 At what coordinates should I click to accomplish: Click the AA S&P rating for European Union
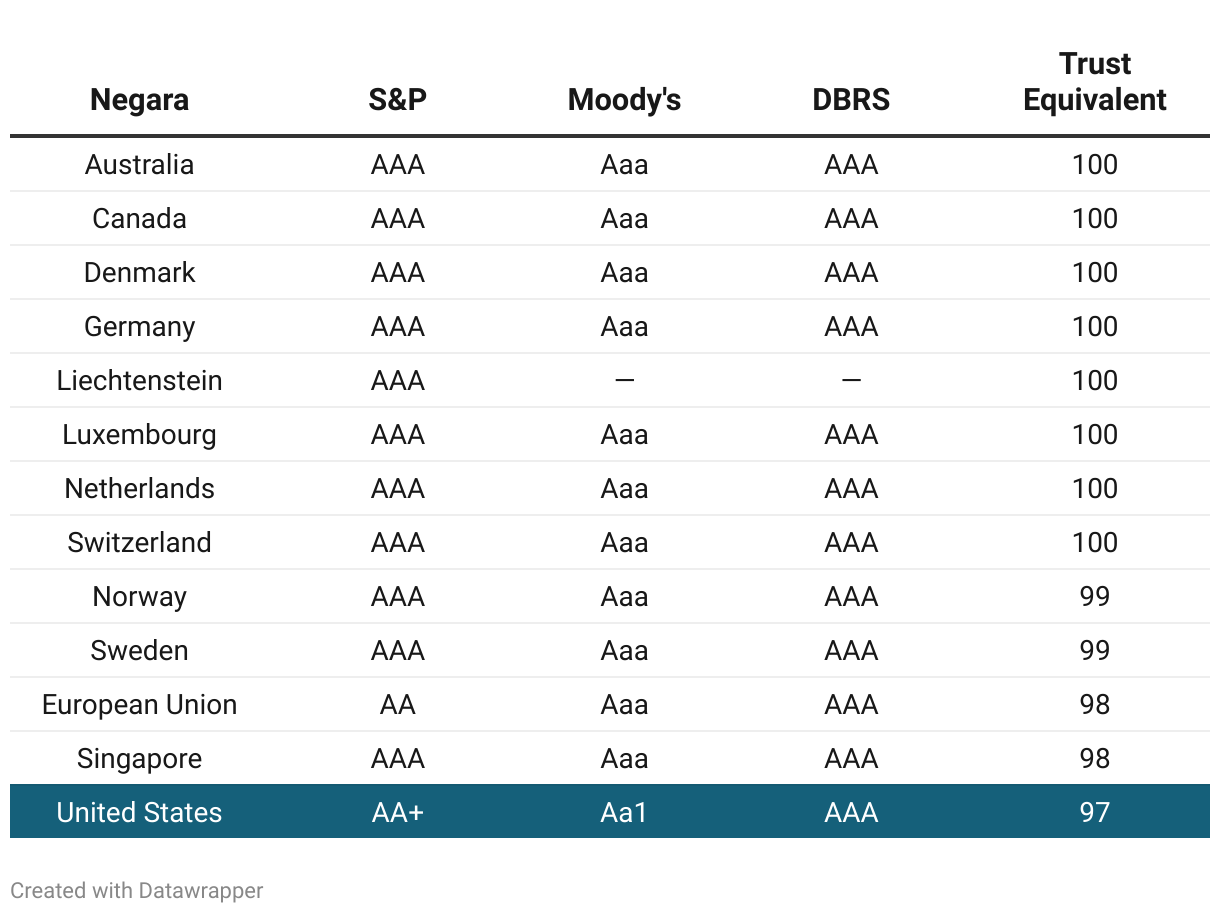tap(397, 705)
